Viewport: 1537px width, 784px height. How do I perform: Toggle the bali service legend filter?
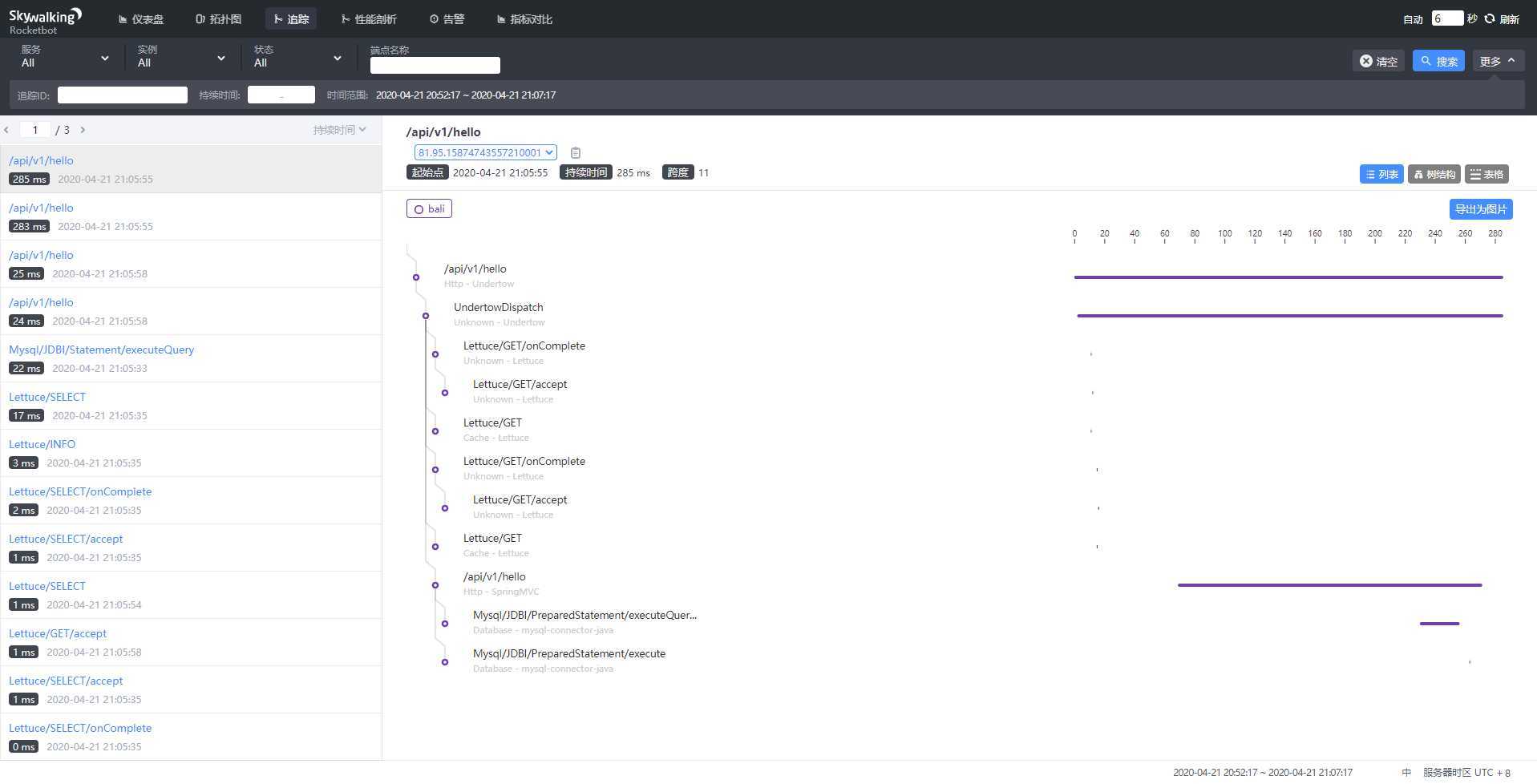(x=429, y=209)
